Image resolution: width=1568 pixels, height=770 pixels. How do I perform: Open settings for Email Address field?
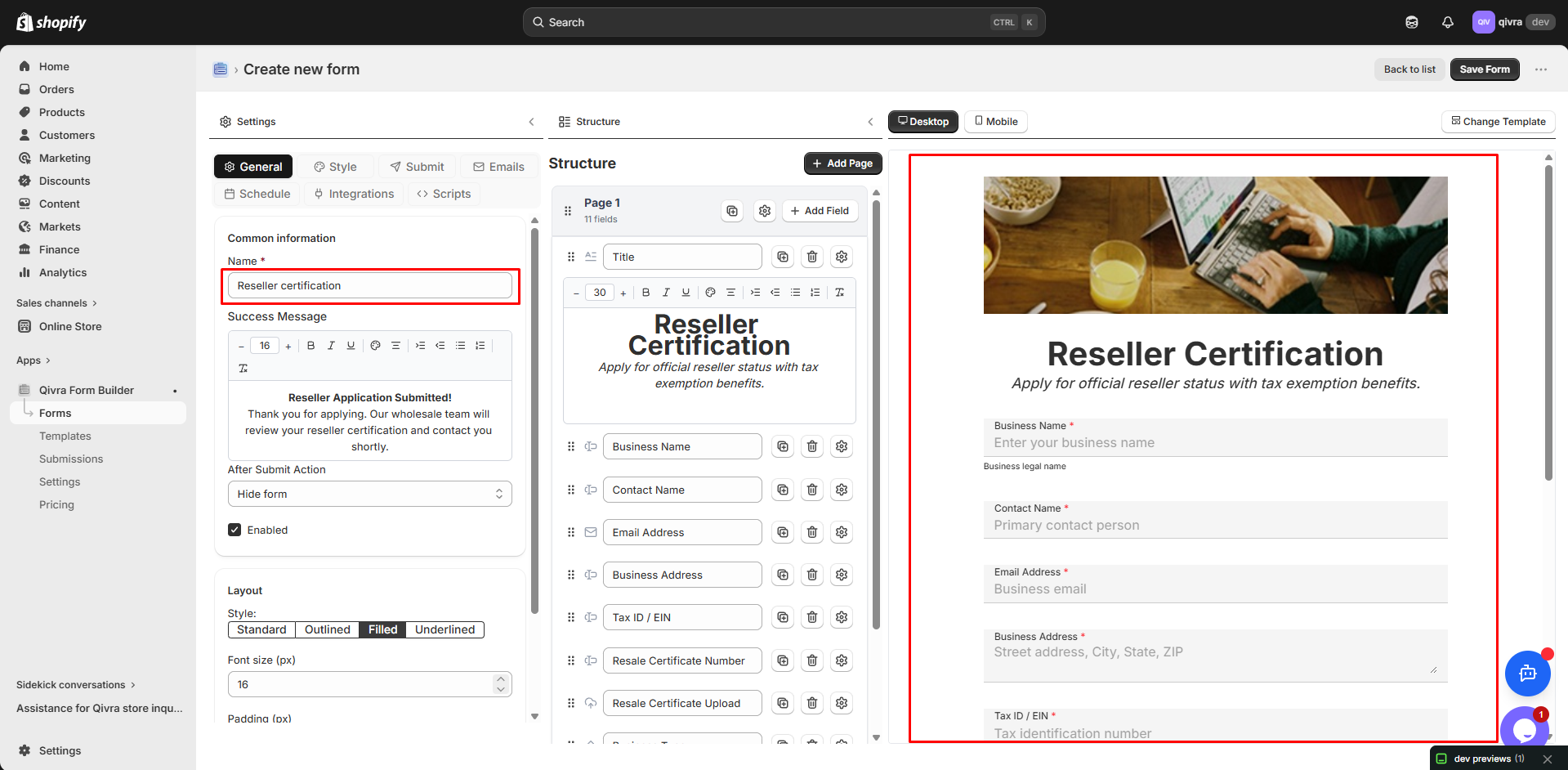coord(842,532)
